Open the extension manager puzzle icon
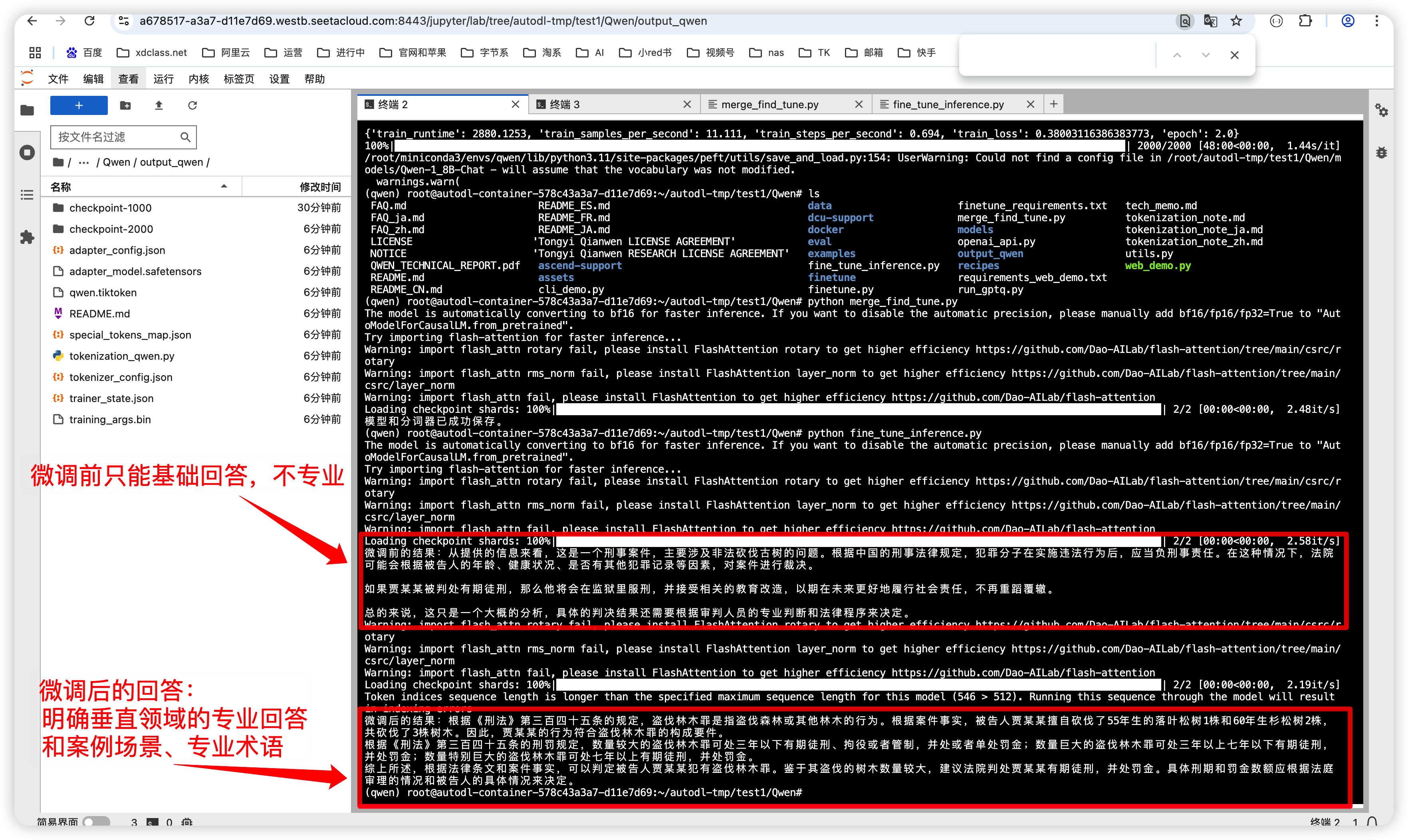 pos(27,237)
